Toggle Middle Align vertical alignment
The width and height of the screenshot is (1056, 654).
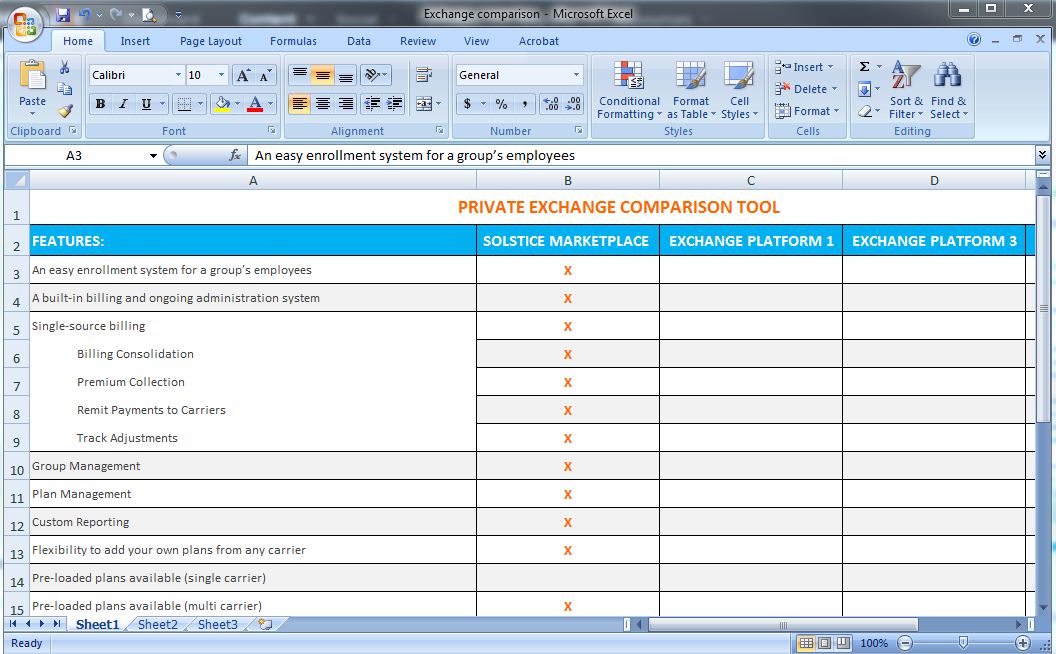pos(323,75)
